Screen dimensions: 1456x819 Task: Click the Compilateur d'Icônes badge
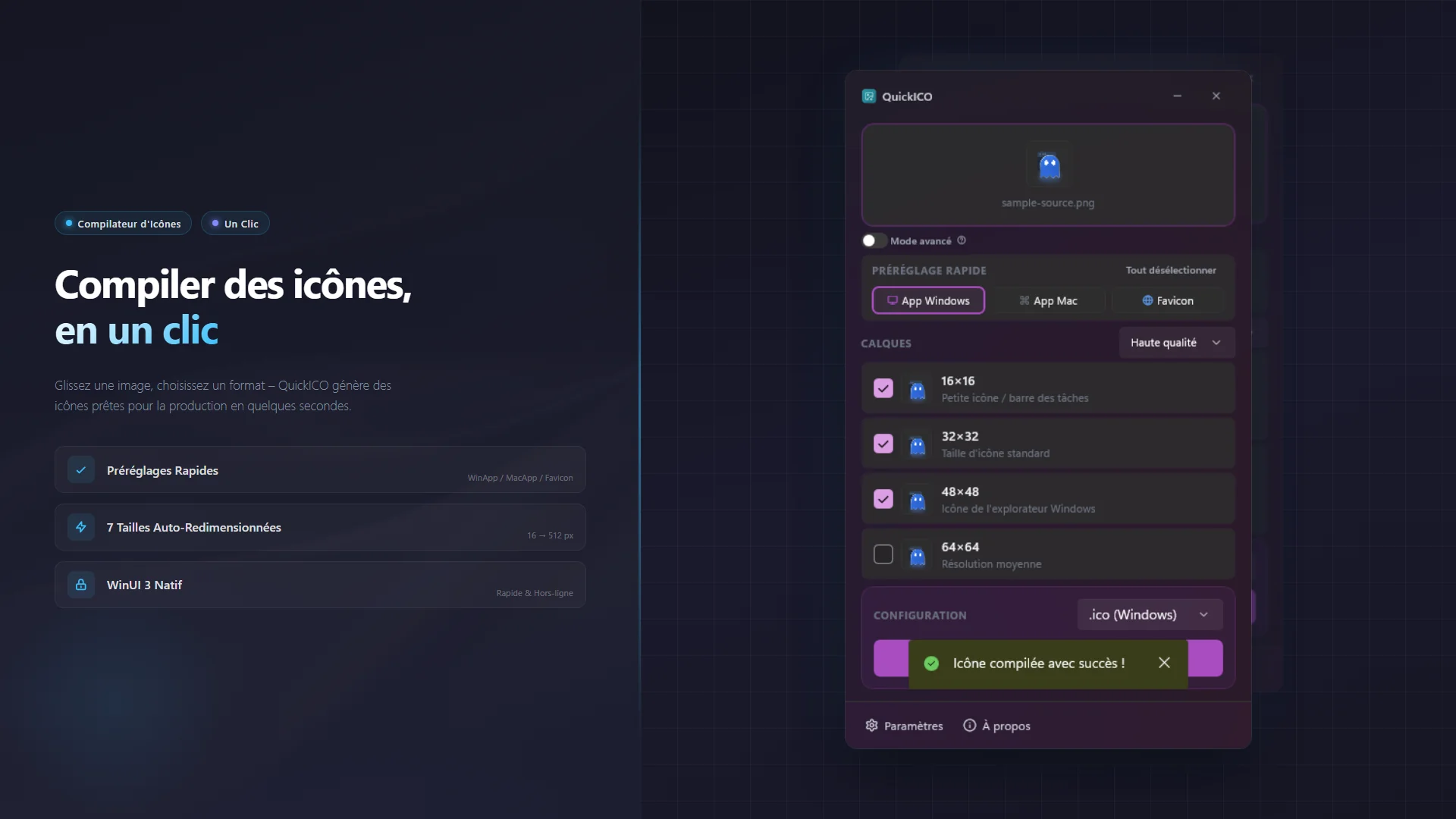(123, 224)
